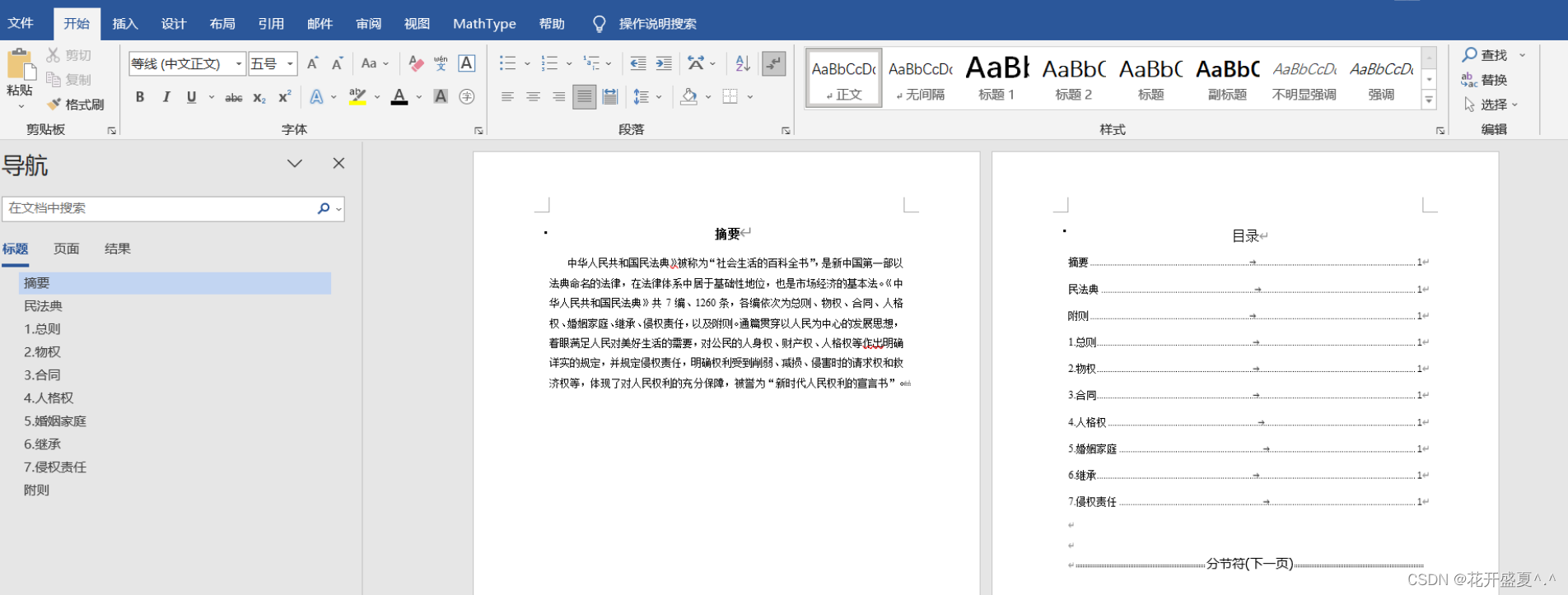
Task: Insert enclosed character icon
Action: tap(467, 97)
